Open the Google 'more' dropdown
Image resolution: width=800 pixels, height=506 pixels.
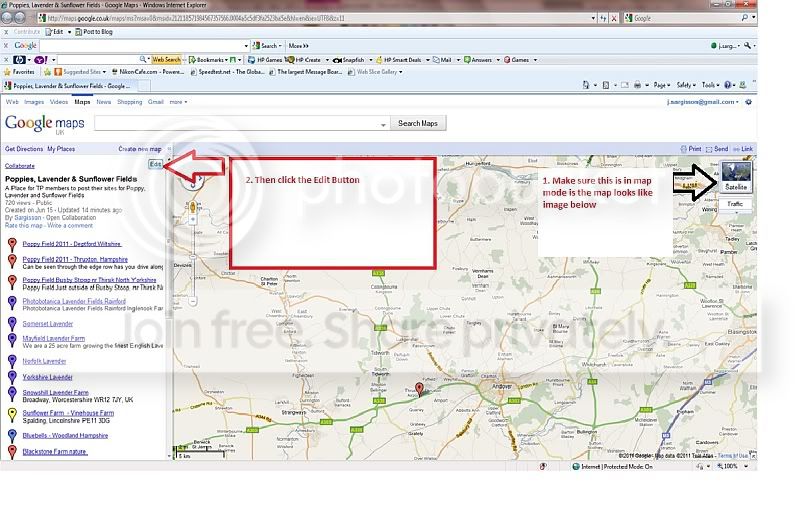point(178,102)
